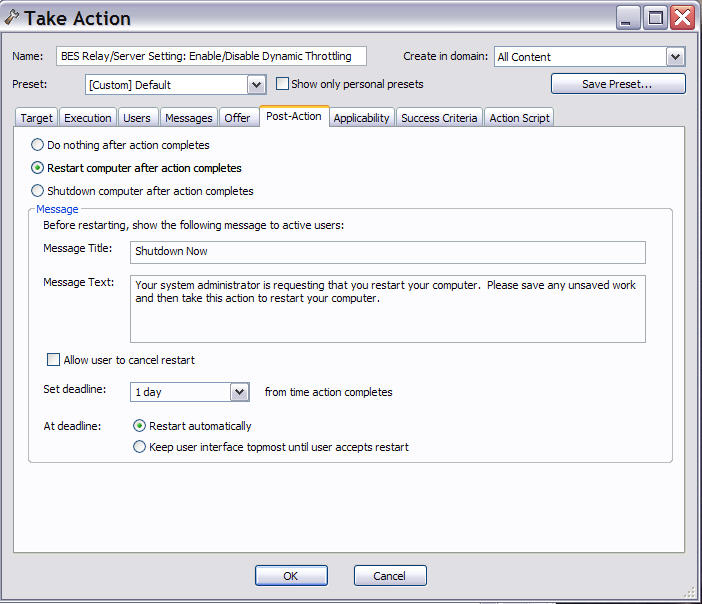
Task: Open the Set deadline dropdown
Action: click(239, 392)
